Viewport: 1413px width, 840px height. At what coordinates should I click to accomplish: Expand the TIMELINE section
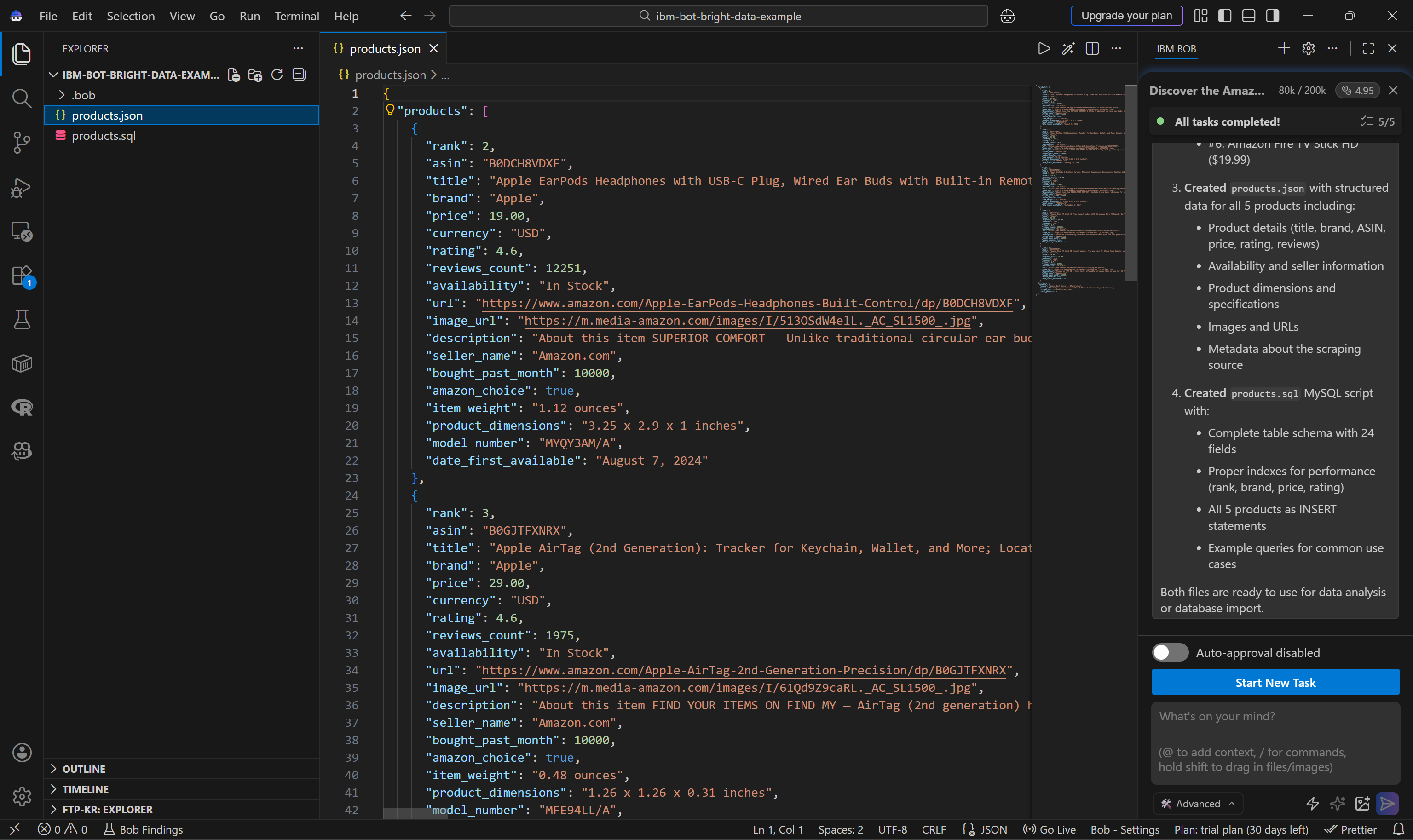(181, 789)
